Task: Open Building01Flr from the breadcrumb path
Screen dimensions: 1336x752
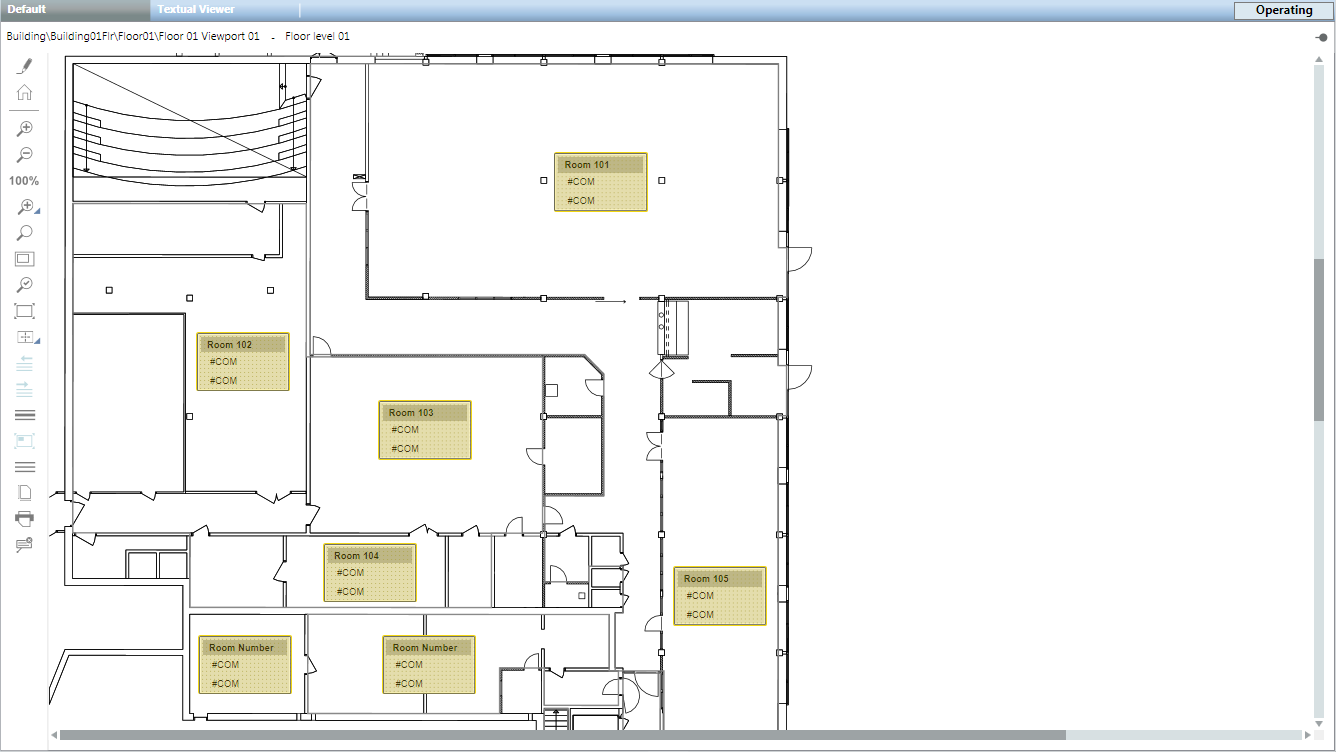Action: click(x=87, y=35)
